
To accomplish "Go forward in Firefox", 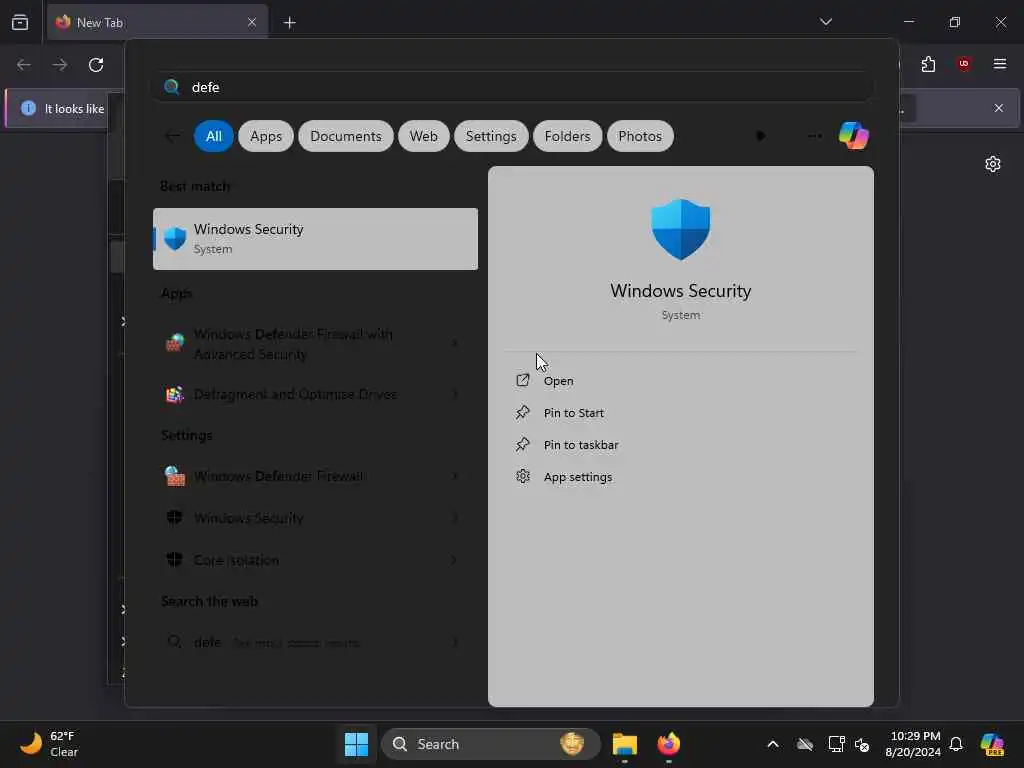I will click(60, 65).
